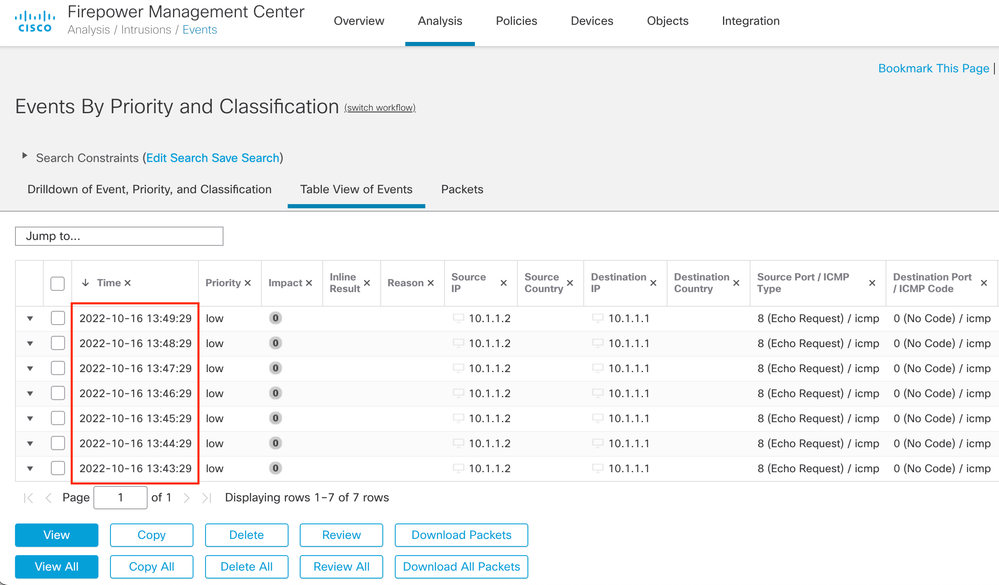This screenshot has height=585, width=999.
Task: Click destination host icon in 13:44:29 row
Action: click(598, 444)
